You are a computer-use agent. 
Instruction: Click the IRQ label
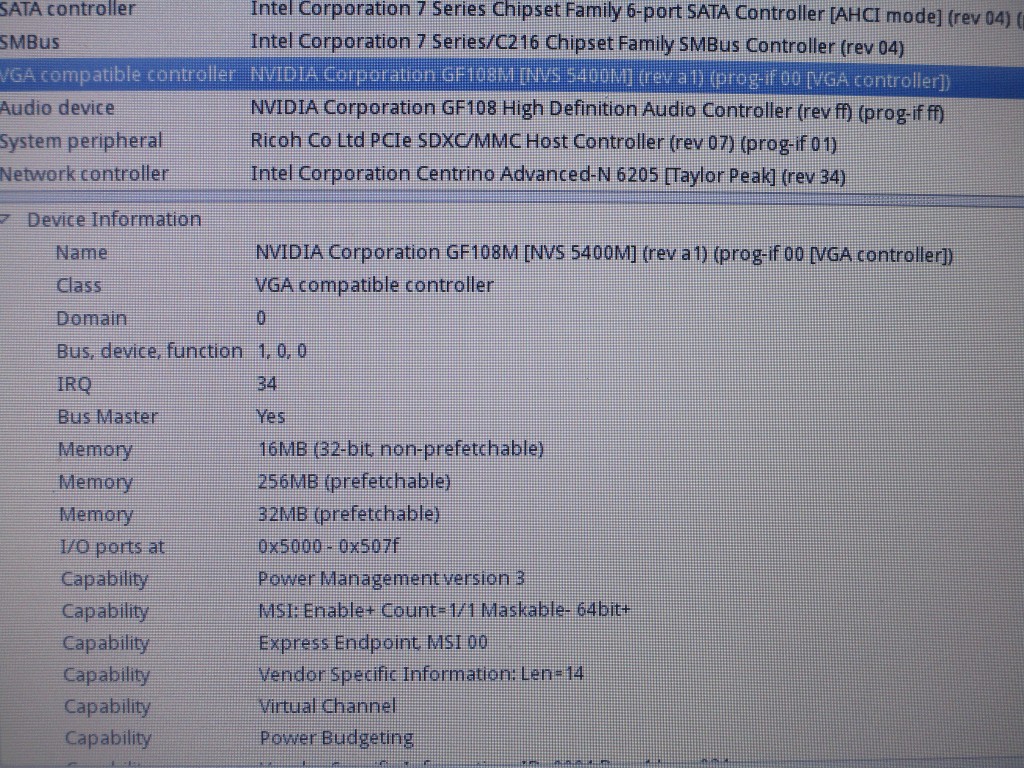coord(74,384)
